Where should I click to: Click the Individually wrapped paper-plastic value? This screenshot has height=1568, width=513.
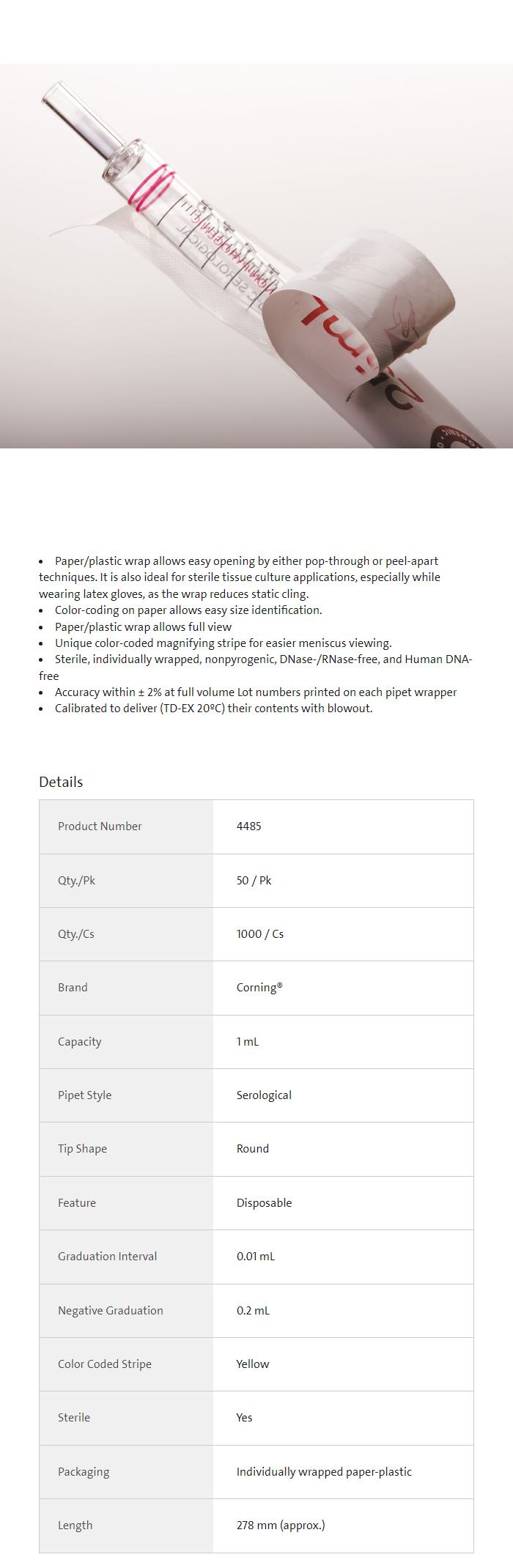coord(324,1471)
